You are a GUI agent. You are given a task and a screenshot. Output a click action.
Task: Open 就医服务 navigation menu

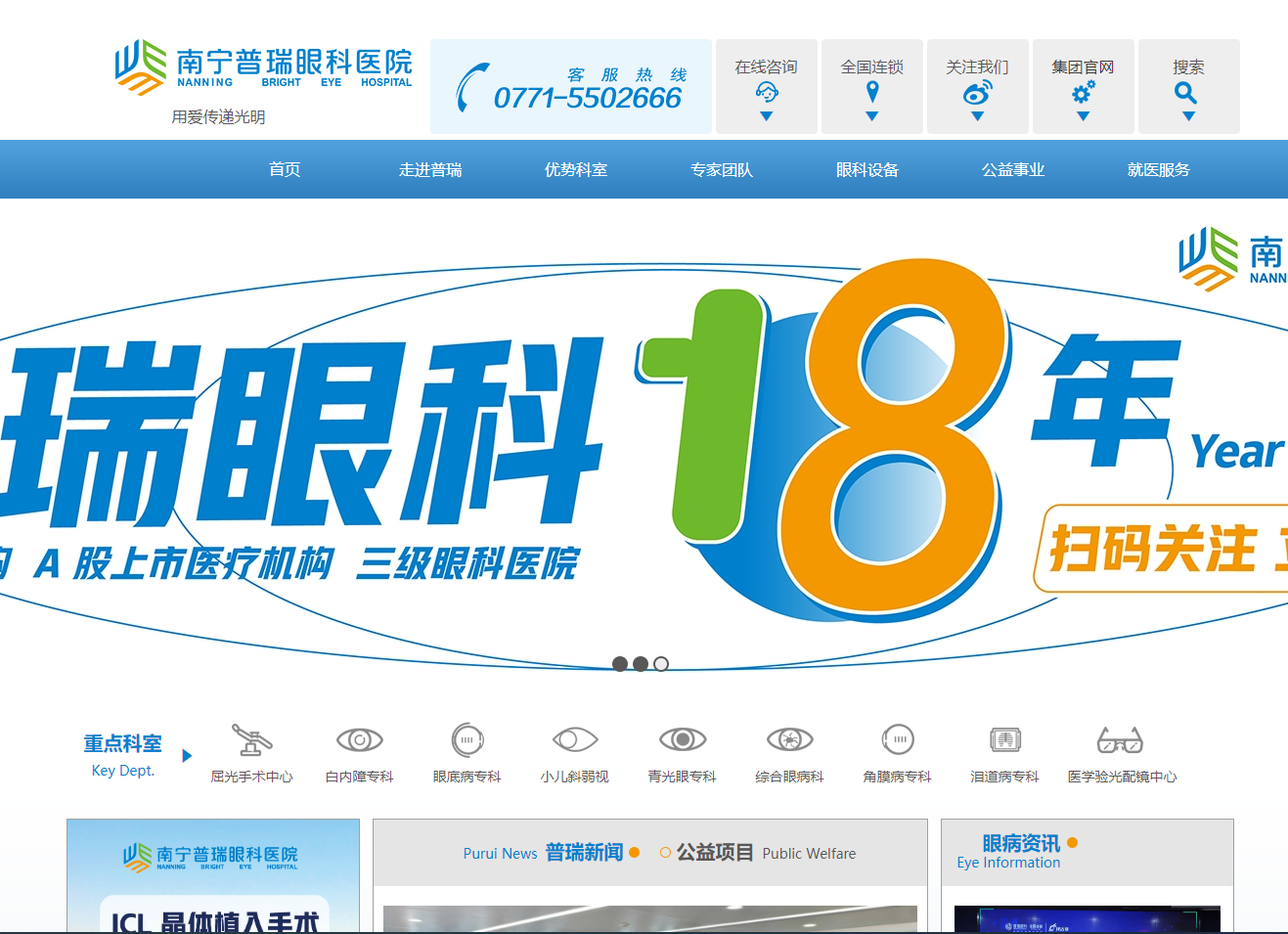(1159, 169)
